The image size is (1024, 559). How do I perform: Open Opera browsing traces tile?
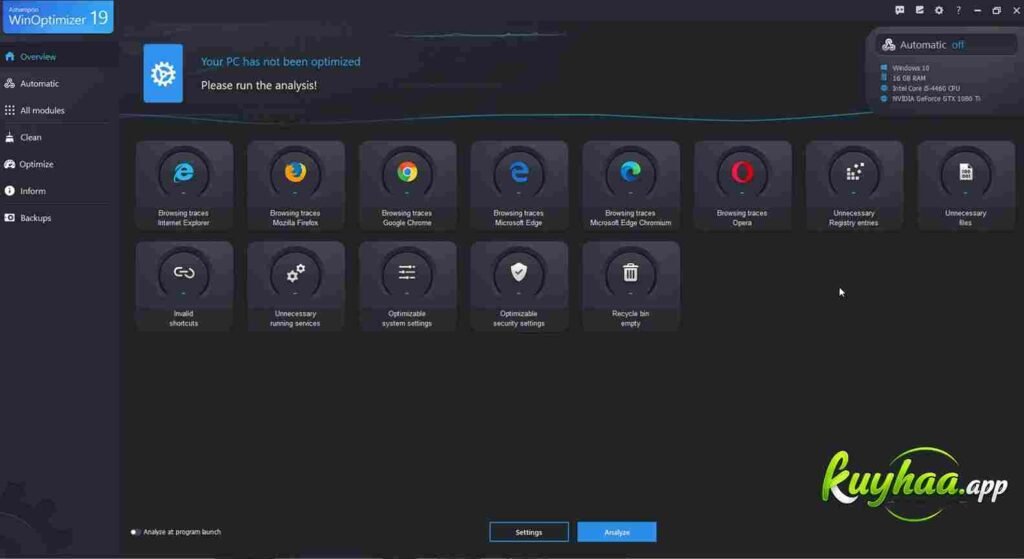tap(742, 185)
